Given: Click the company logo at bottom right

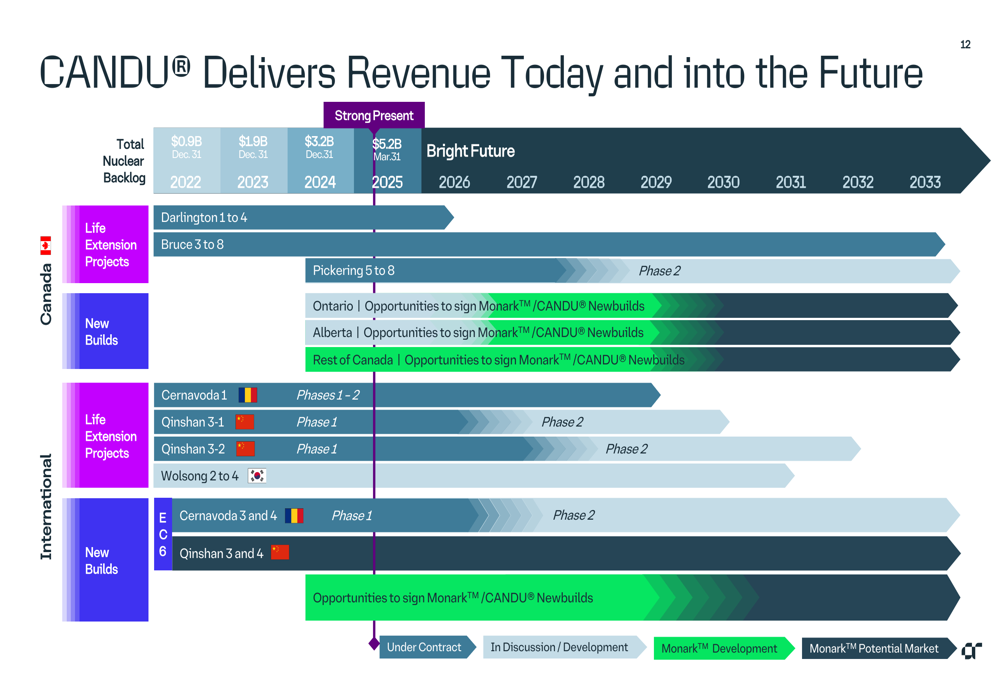Looking at the screenshot, I should click(971, 651).
